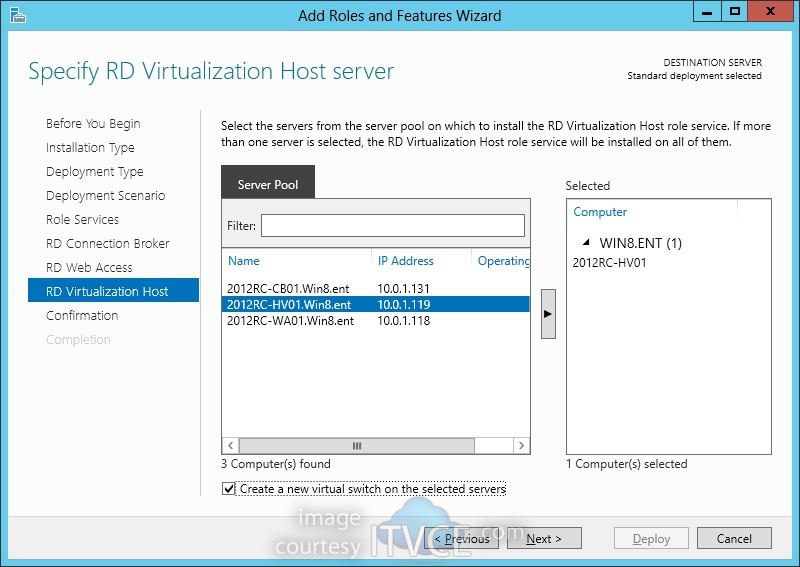
Task: Toggle Create a new virtual switch checkbox
Action: click(x=229, y=488)
